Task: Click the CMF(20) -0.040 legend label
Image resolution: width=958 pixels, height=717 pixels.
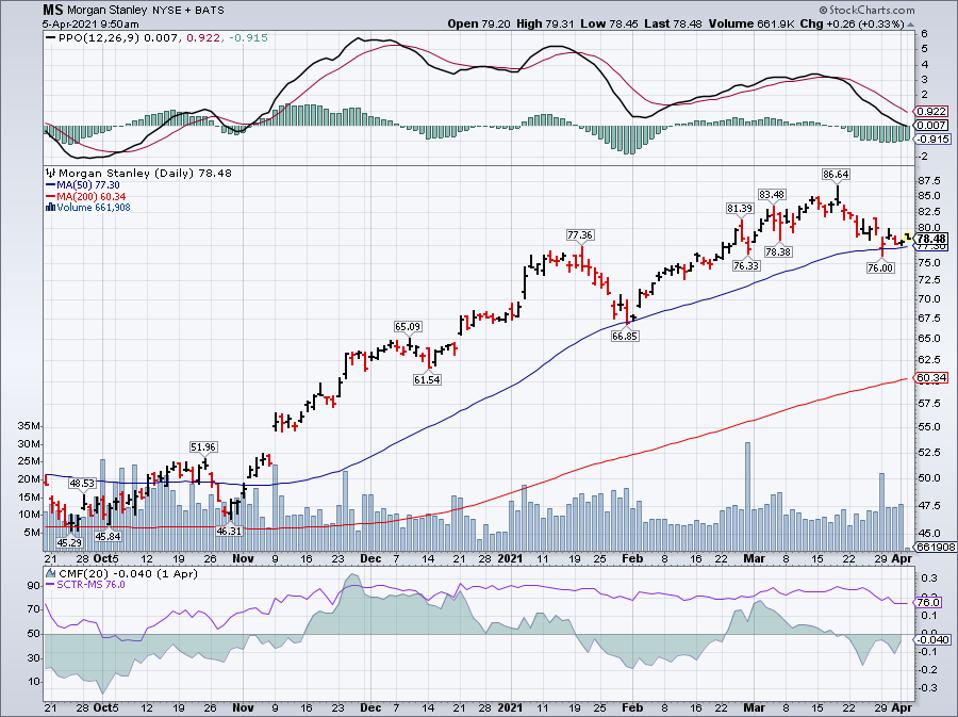Action: pyautogui.click(x=122, y=573)
